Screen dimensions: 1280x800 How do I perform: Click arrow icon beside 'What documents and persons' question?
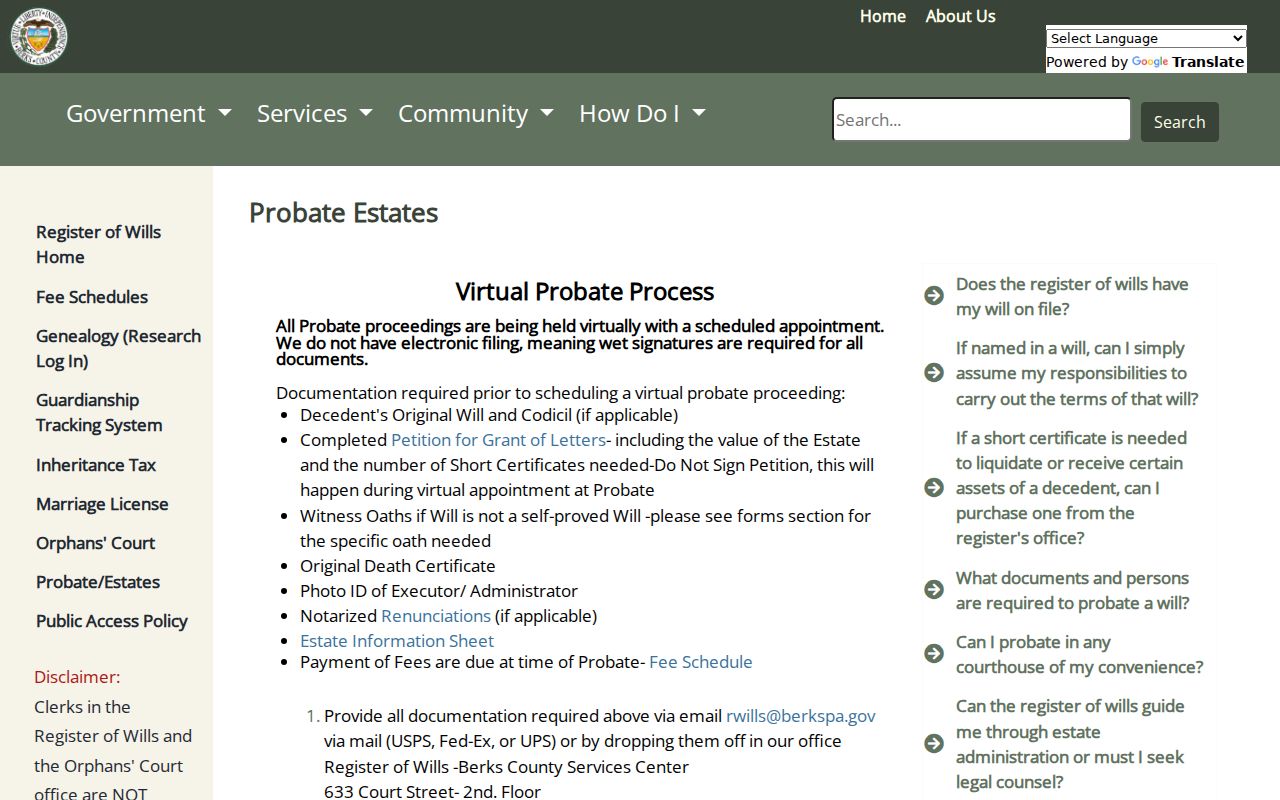[934, 589]
